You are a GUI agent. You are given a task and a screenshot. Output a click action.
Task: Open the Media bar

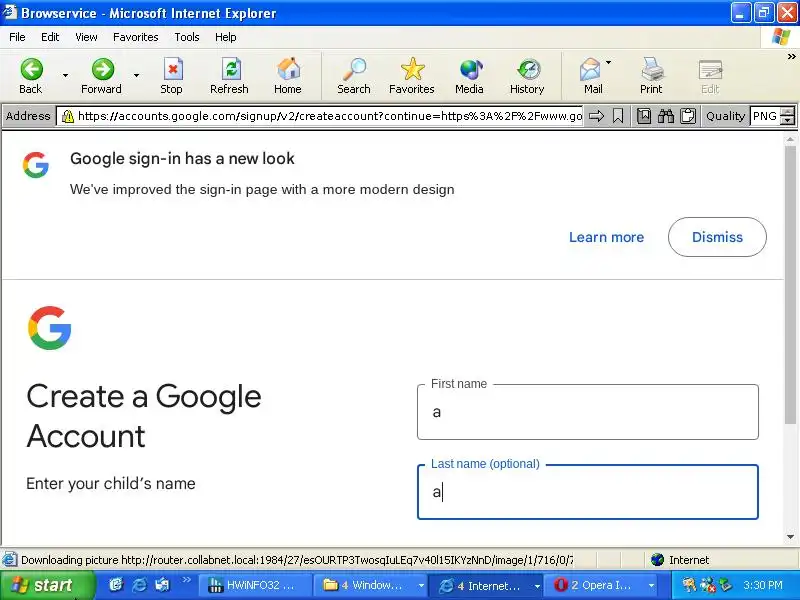click(x=469, y=76)
